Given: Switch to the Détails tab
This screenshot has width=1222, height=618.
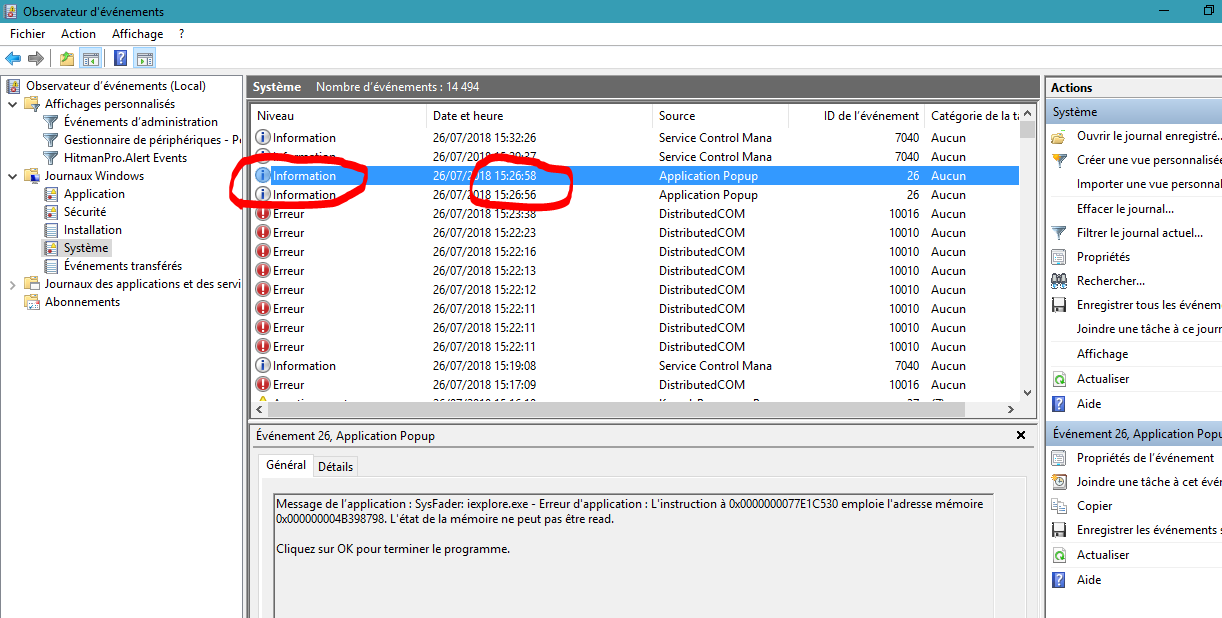Looking at the screenshot, I should (x=335, y=467).
